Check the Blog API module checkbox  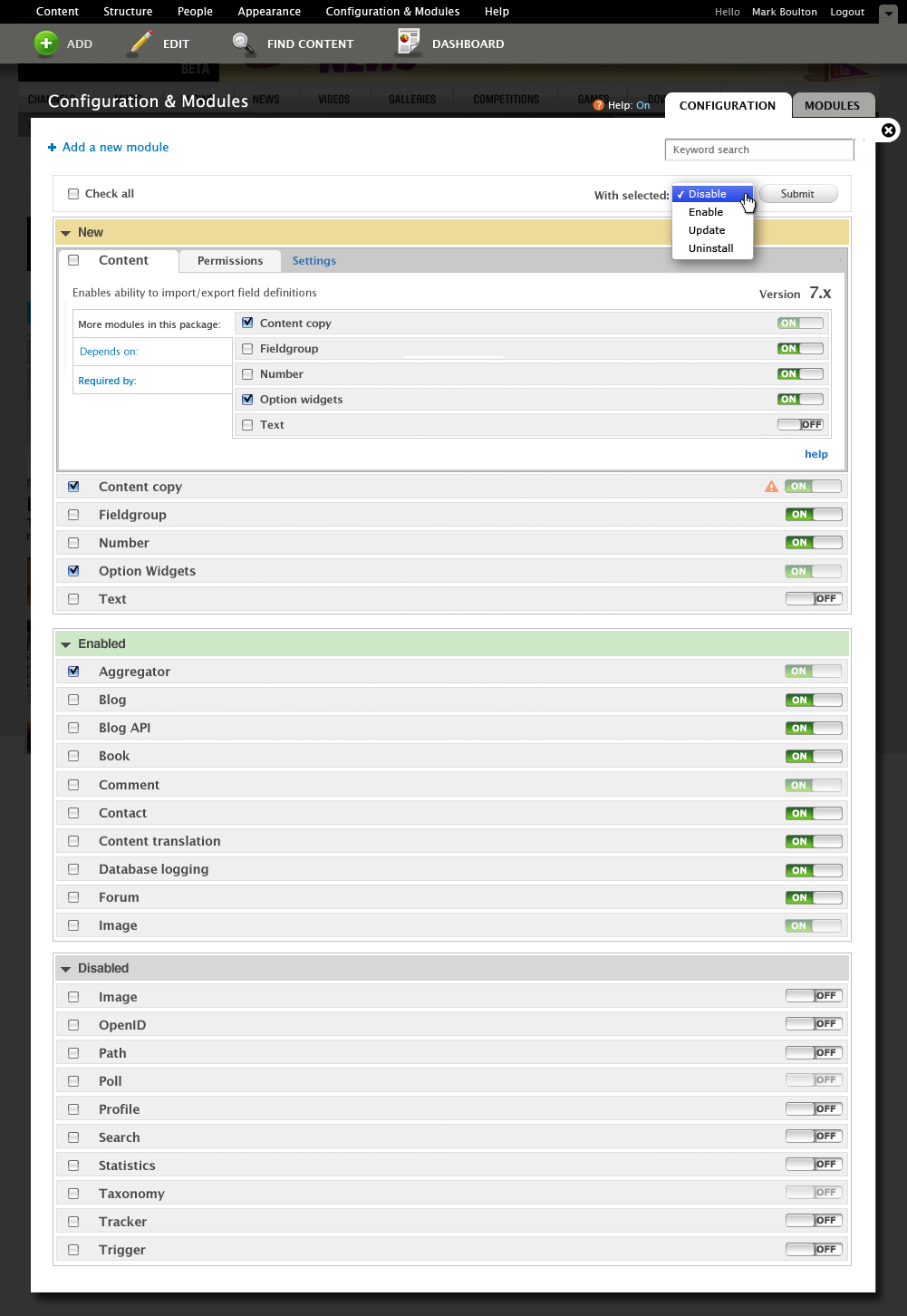pos(73,728)
